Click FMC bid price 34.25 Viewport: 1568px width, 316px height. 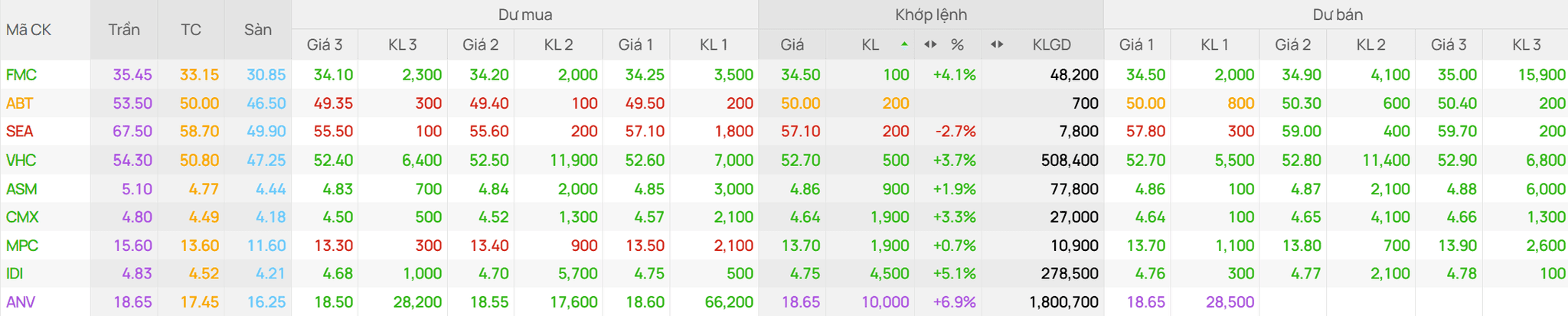point(645,75)
